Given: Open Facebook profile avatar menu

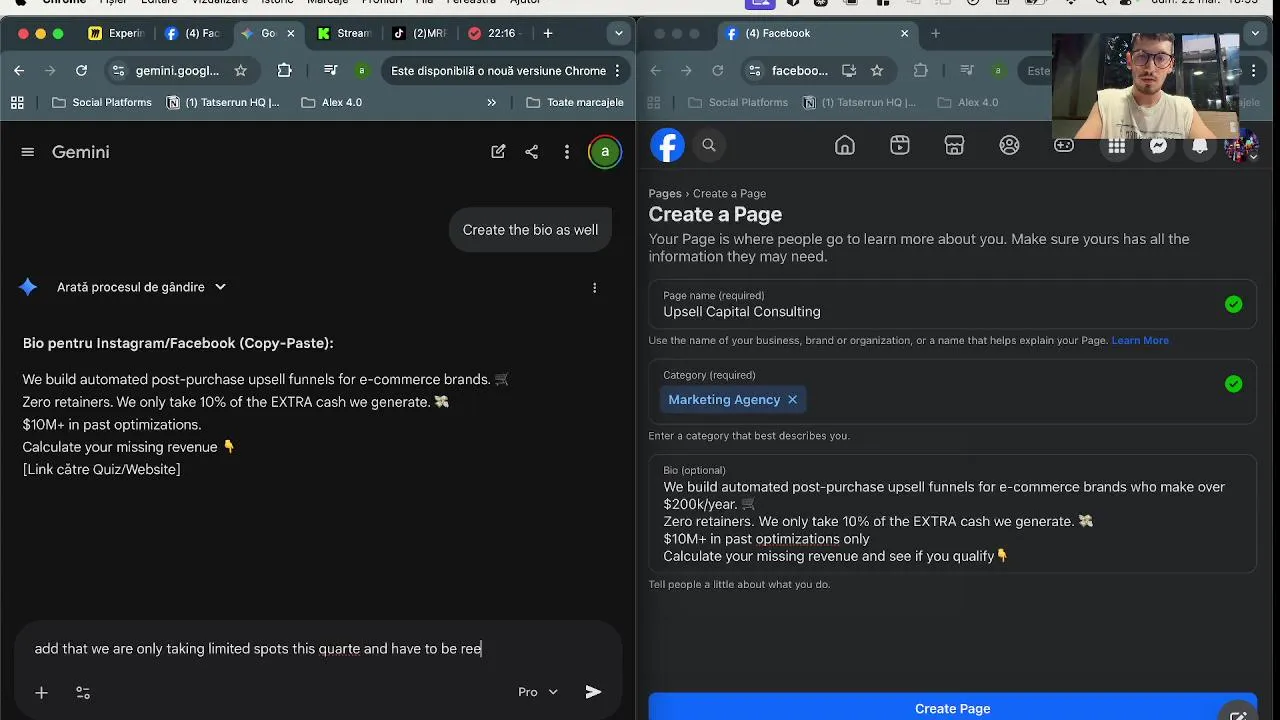Looking at the screenshot, I should pos(1241,146).
